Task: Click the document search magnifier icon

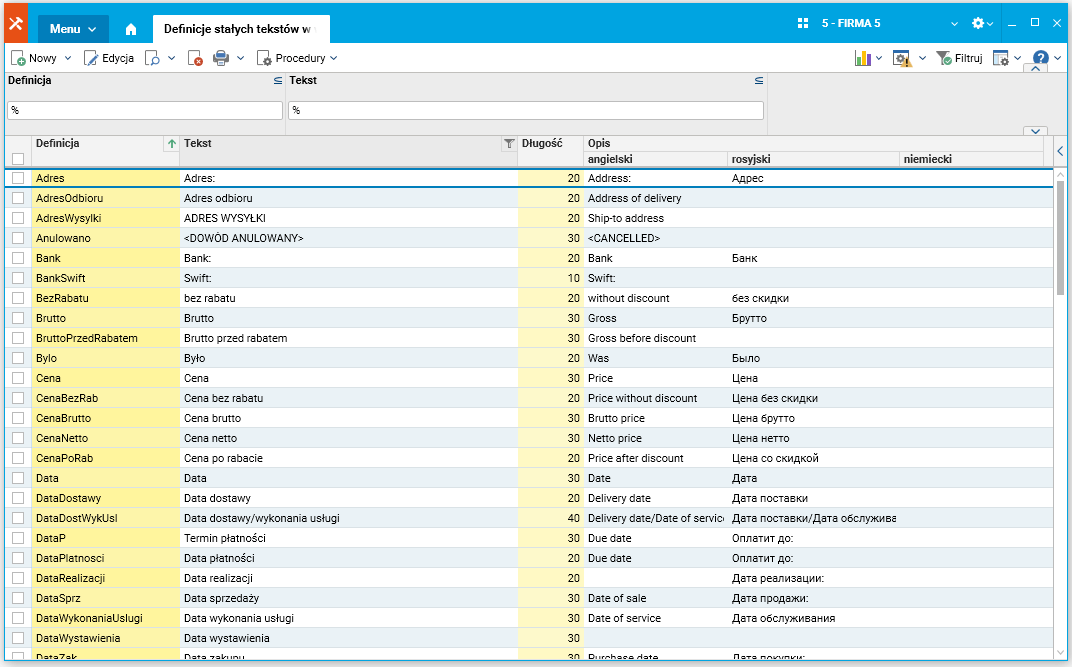Action: tap(152, 59)
